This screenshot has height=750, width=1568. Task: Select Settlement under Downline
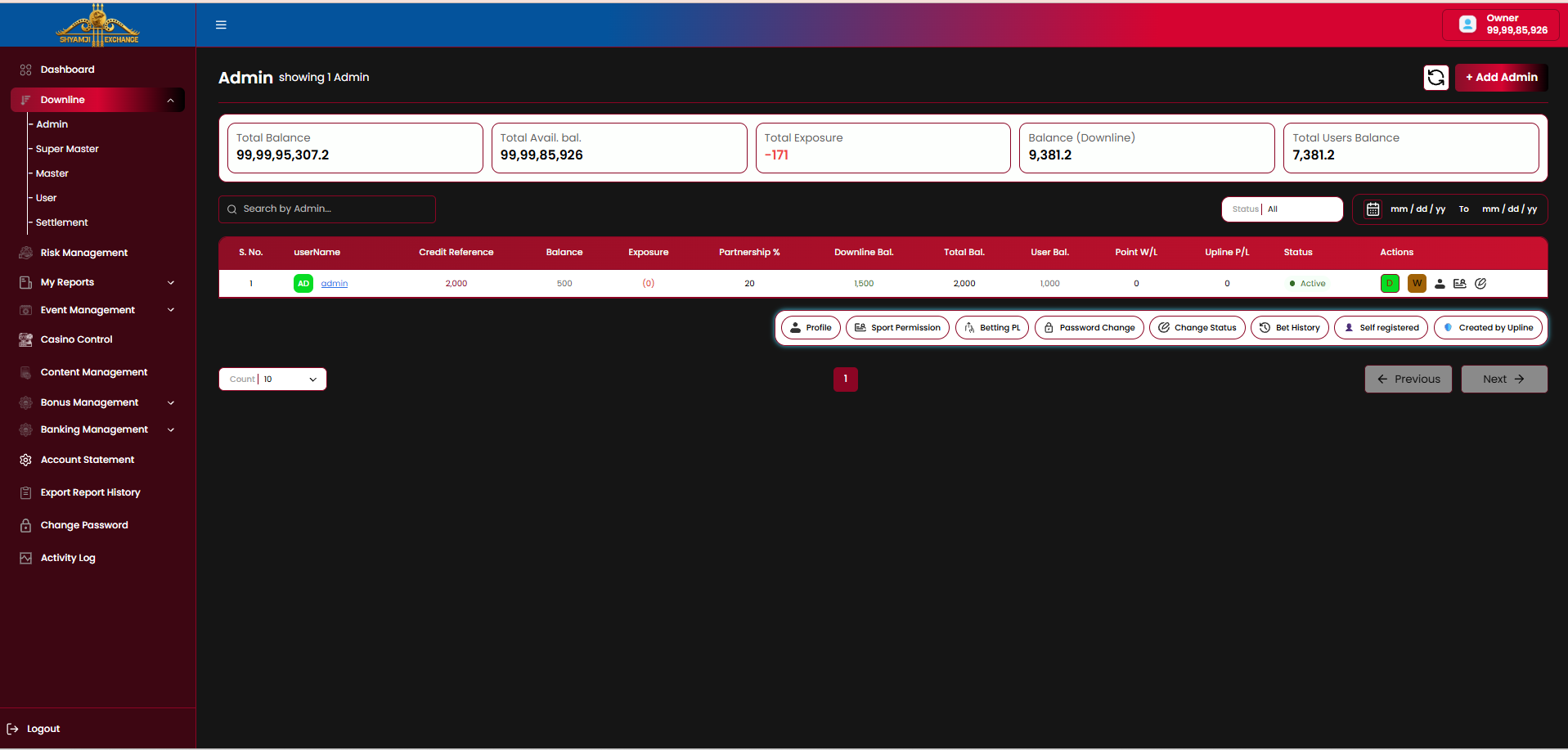pyautogui.click(x=61, y=222)
